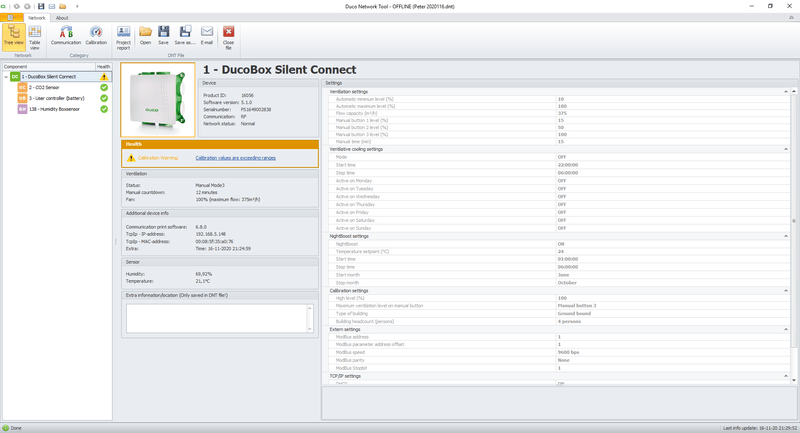Select the Network ribbon tab
Screen dimensions: 800x433
[37, 18]
